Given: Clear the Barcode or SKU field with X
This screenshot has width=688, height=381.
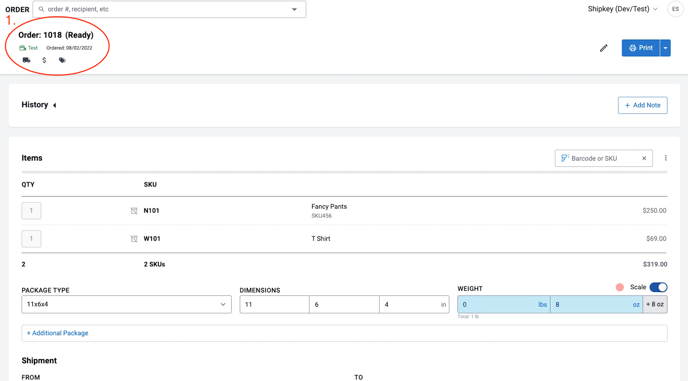Looking at the screenshot, I should point(644,158).
